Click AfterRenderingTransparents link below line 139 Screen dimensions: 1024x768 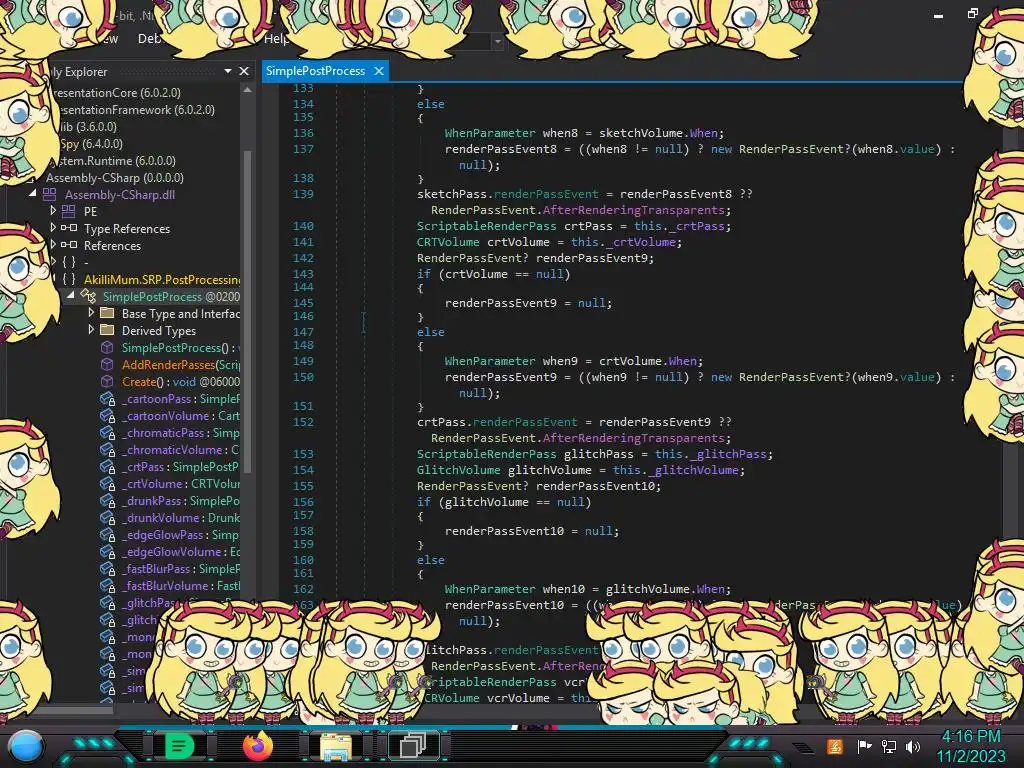pos(633,210)
